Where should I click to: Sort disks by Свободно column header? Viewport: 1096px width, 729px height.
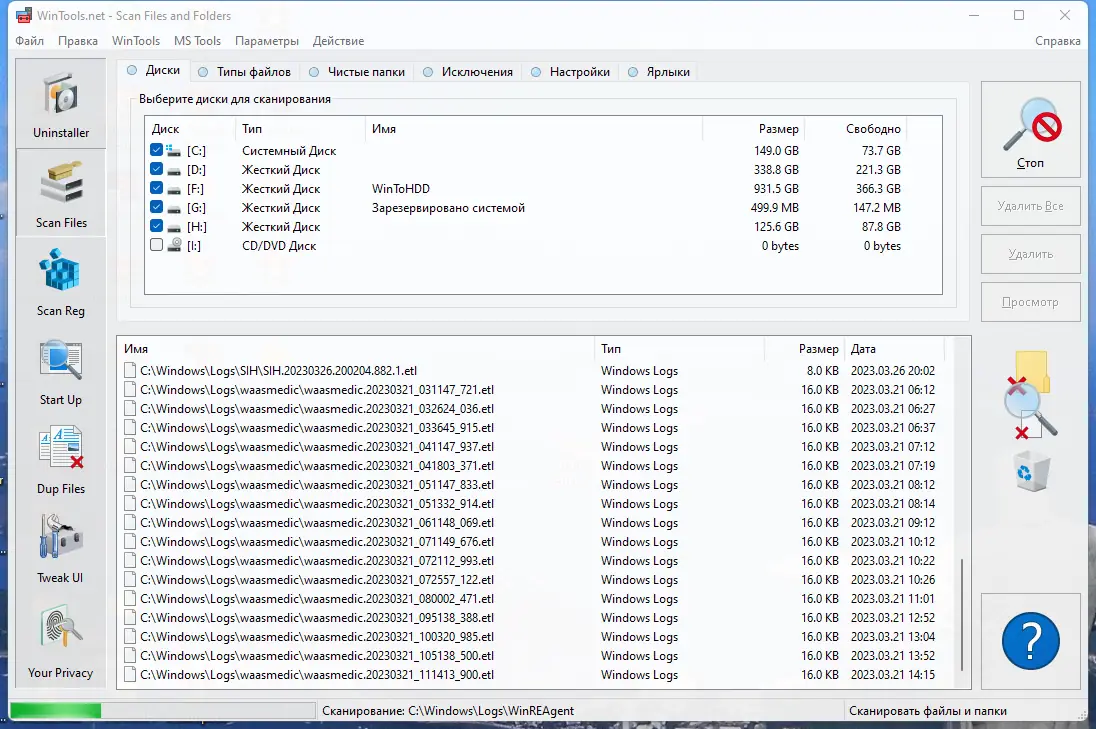[x=856, y=129]
